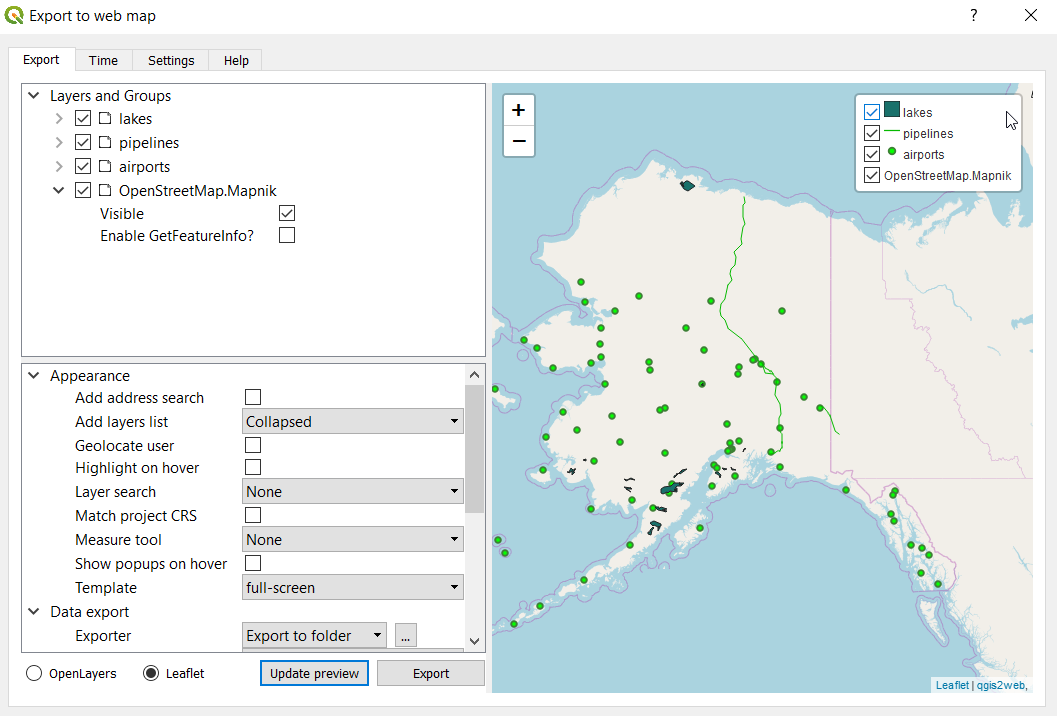Collapse OpenStreetMap.Mapnik layer options

(x=59, y=191)
